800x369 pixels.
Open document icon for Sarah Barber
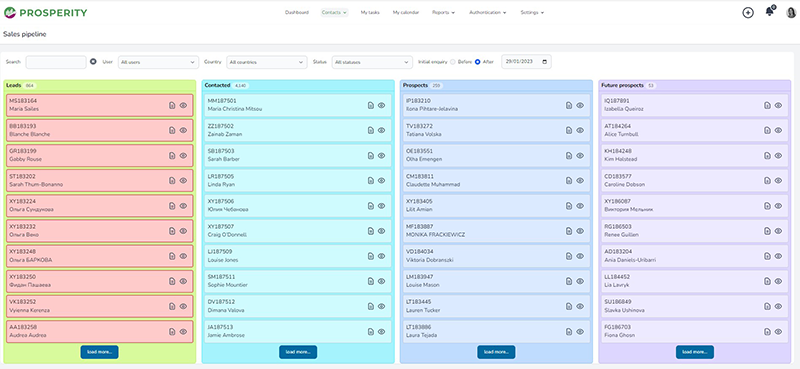(x=371, y=156)
